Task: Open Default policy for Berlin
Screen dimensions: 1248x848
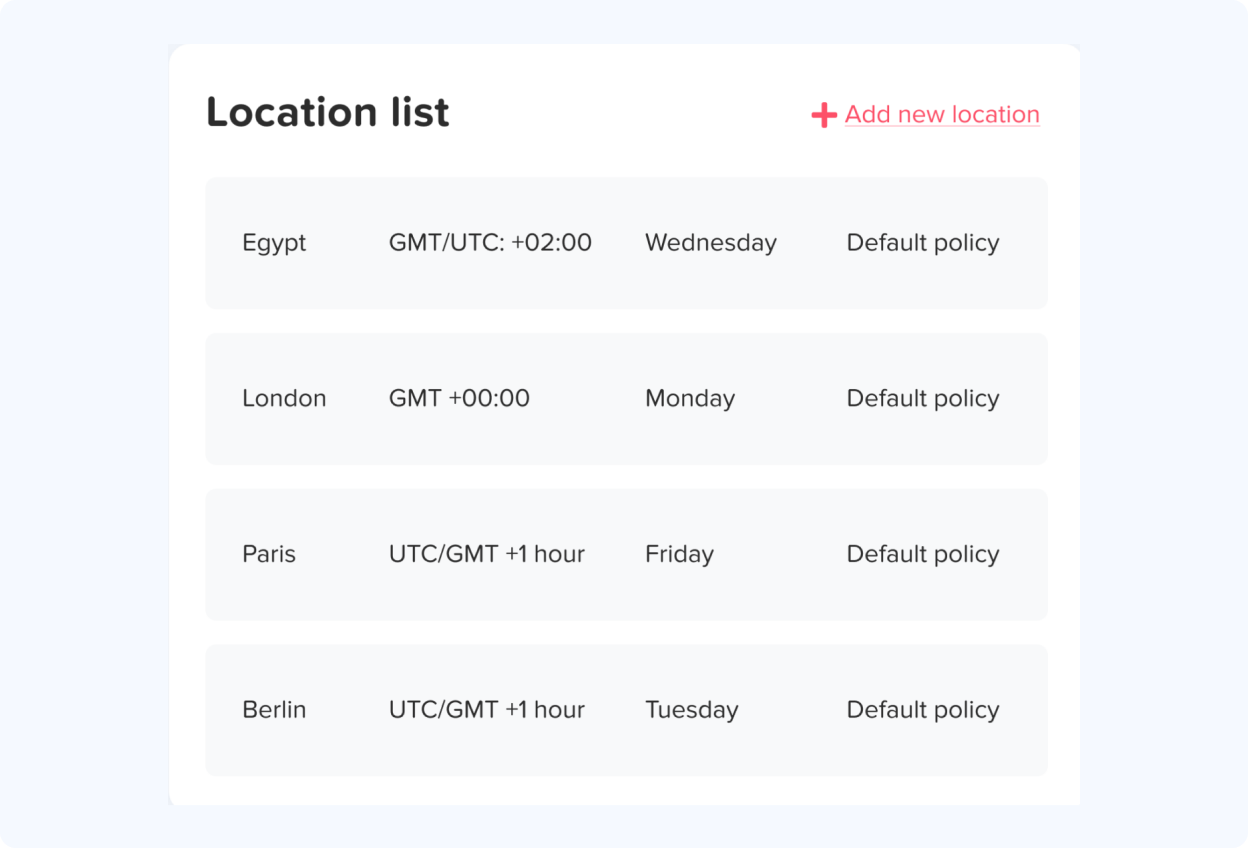Action: coord(922,710)
